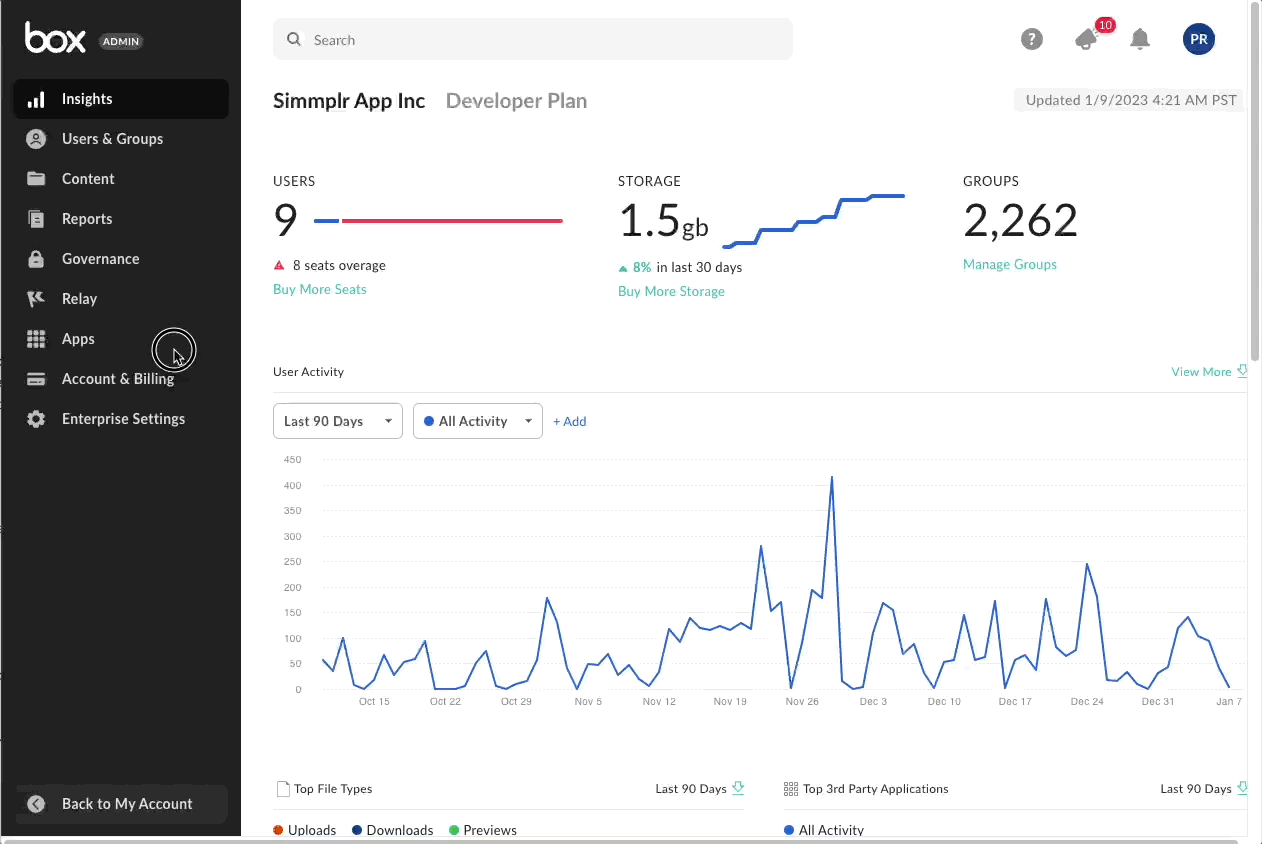The height and width of the screenshot is (844, 1262).
Task: Open Top File Types date range selector
Action: click(699, 789)
